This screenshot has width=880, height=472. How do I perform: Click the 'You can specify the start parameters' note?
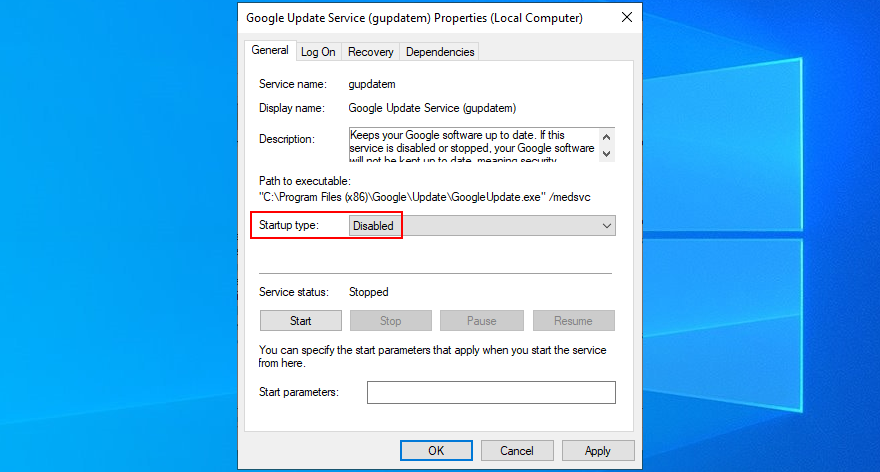point(432,356)
